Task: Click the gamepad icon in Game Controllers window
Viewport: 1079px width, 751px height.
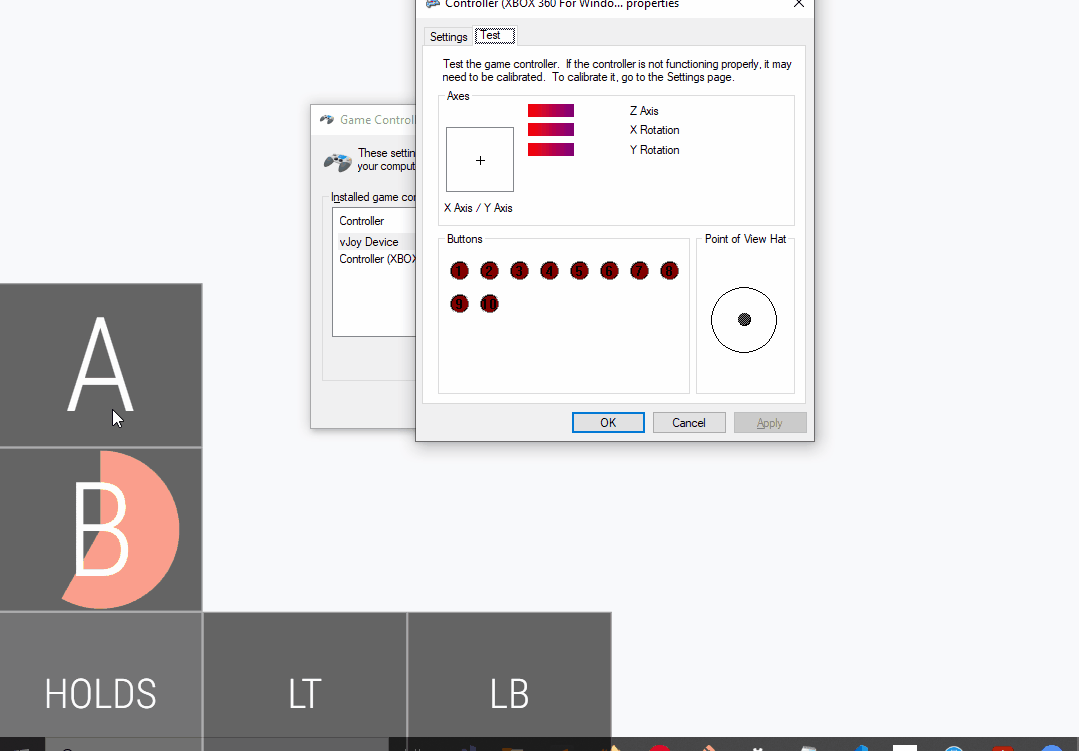Action: pos(338,162)
